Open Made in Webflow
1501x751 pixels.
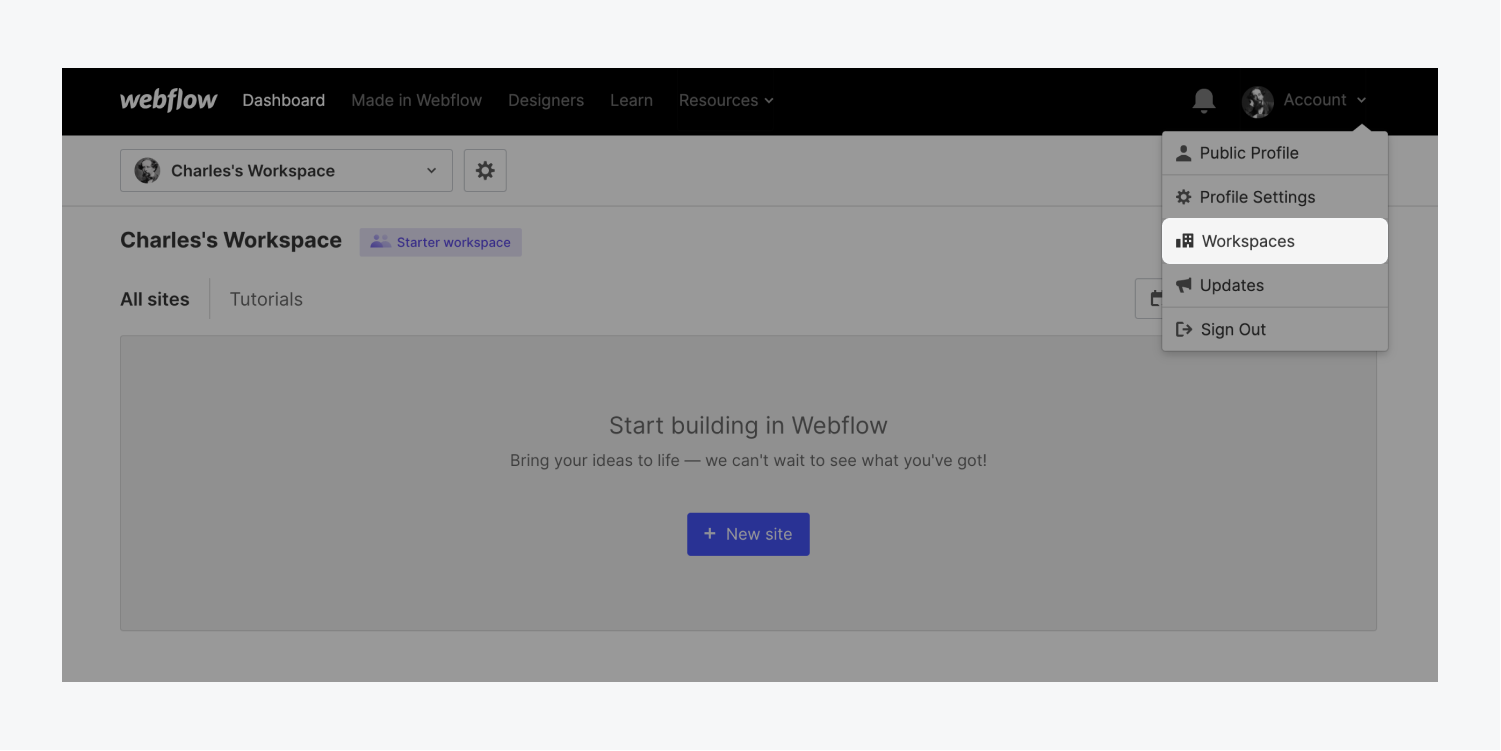click(x=417, y=100)
